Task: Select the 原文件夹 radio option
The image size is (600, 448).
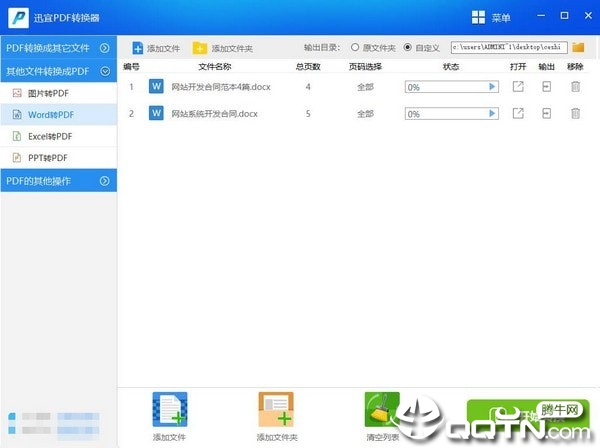Action: pos(355,47)
